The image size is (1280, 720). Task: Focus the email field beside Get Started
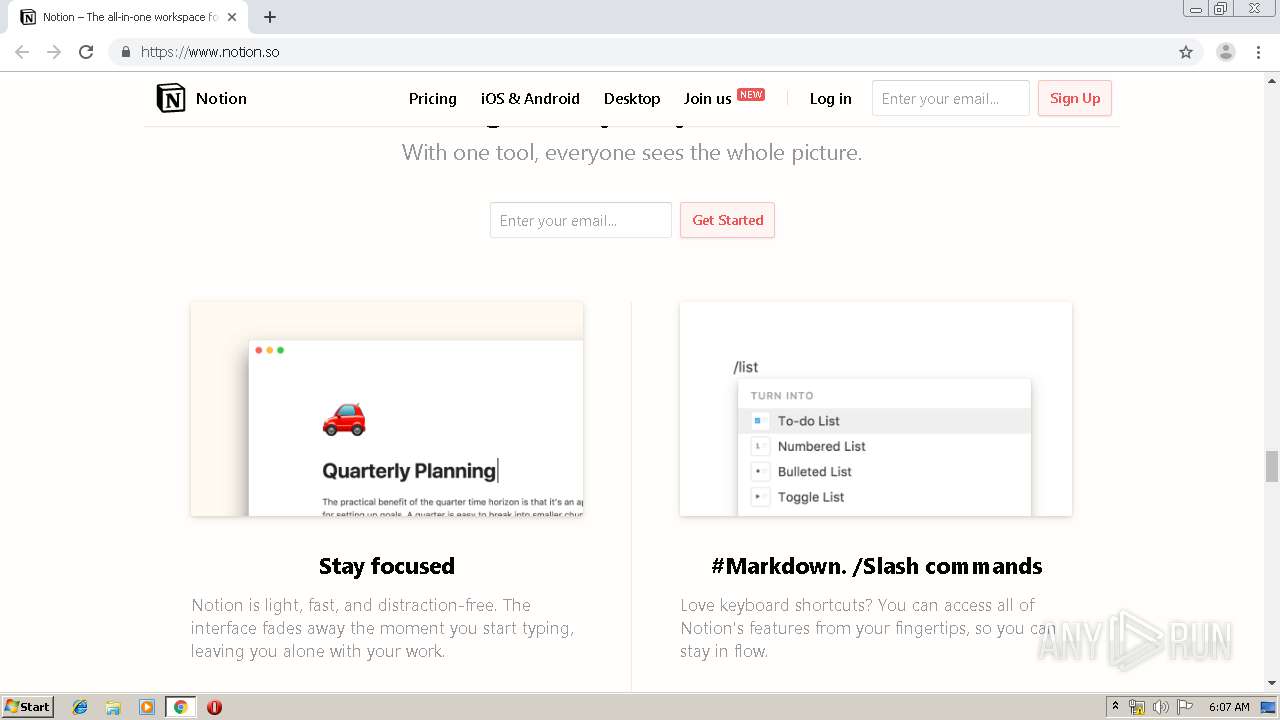(581, 220)
